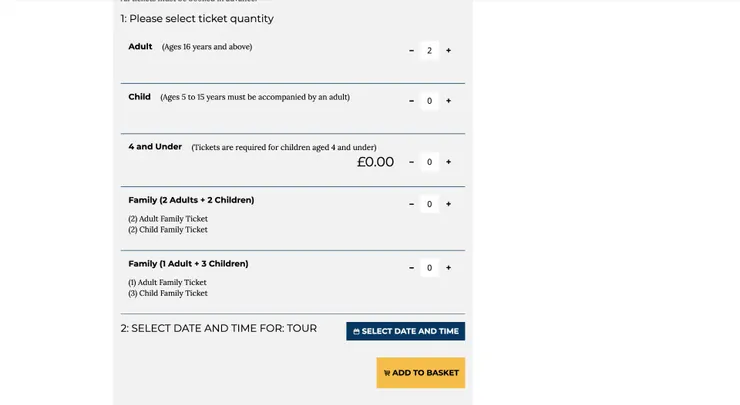Decrease Child ticket quantity with minus
Image resolution: width=740 pixels, height=405 pixels.
click(411, 101)
